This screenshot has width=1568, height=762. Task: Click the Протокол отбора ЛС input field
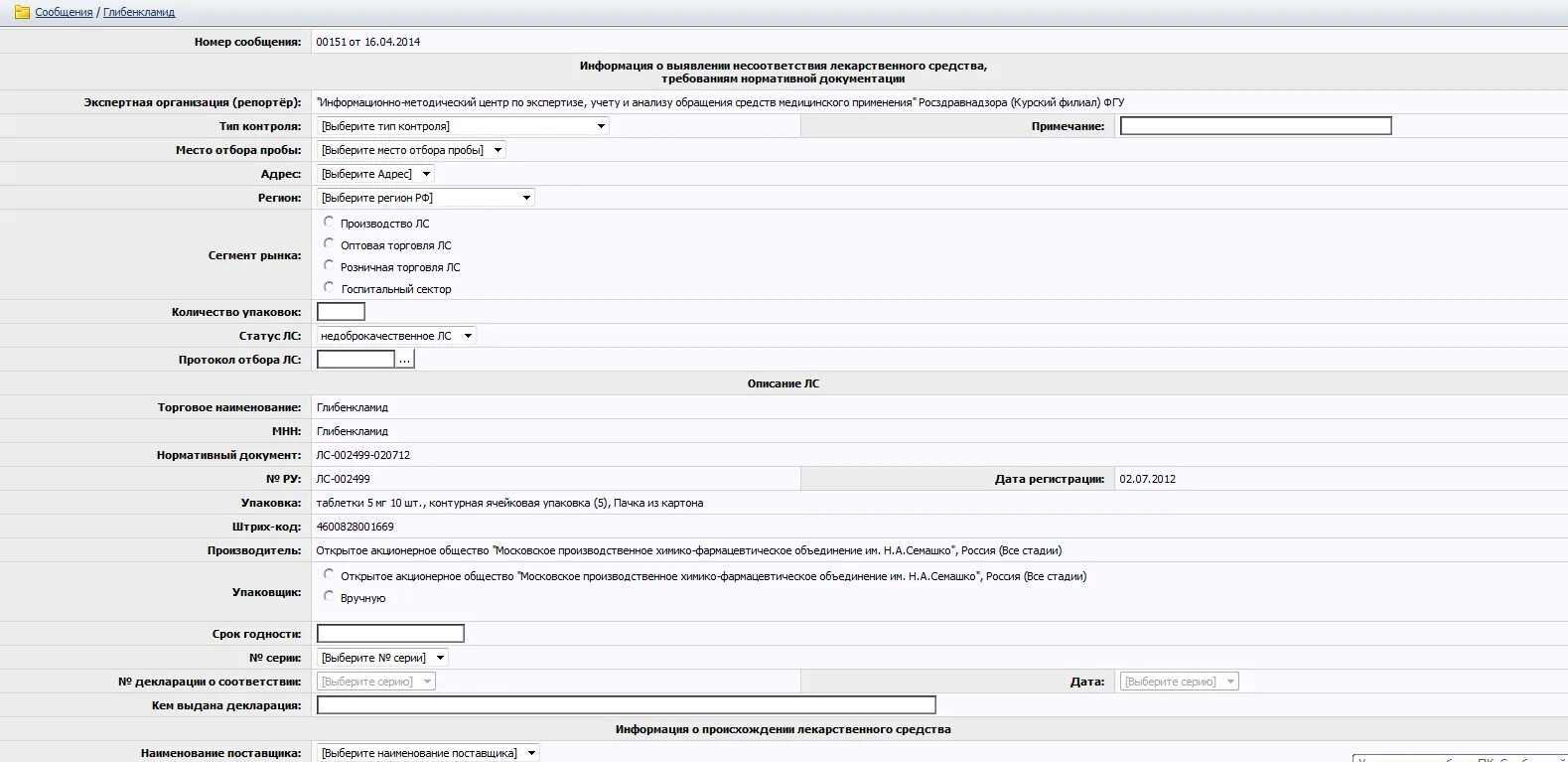pos(356,360)
